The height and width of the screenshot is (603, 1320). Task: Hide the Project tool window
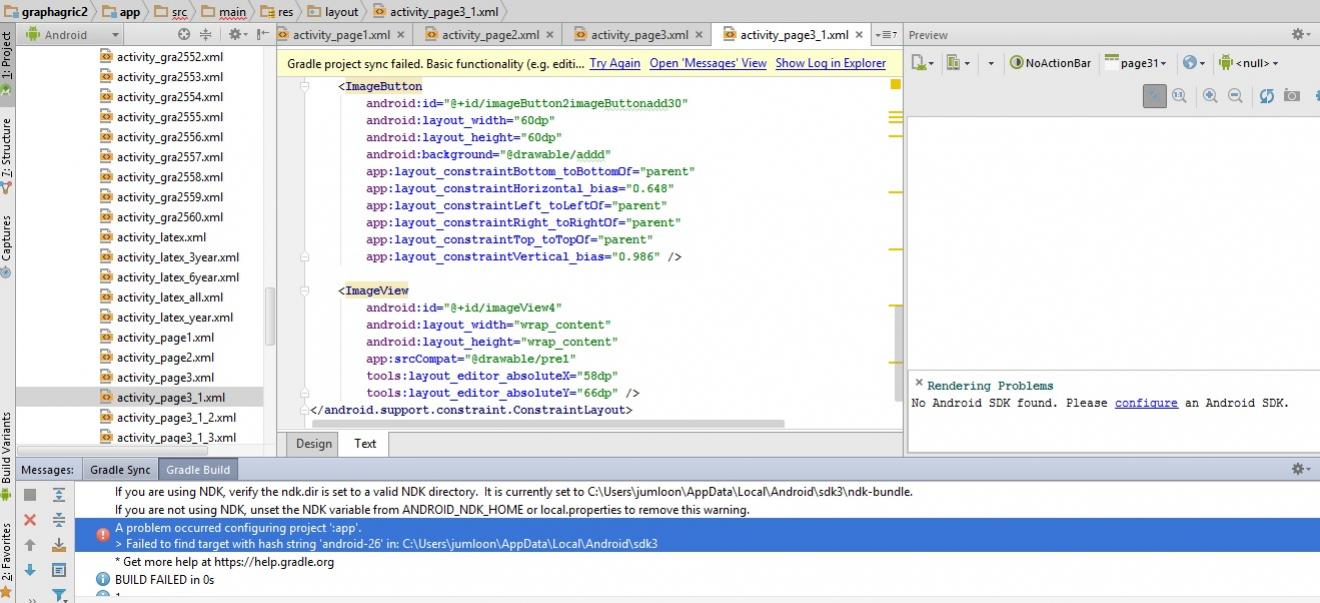[262, 34]
